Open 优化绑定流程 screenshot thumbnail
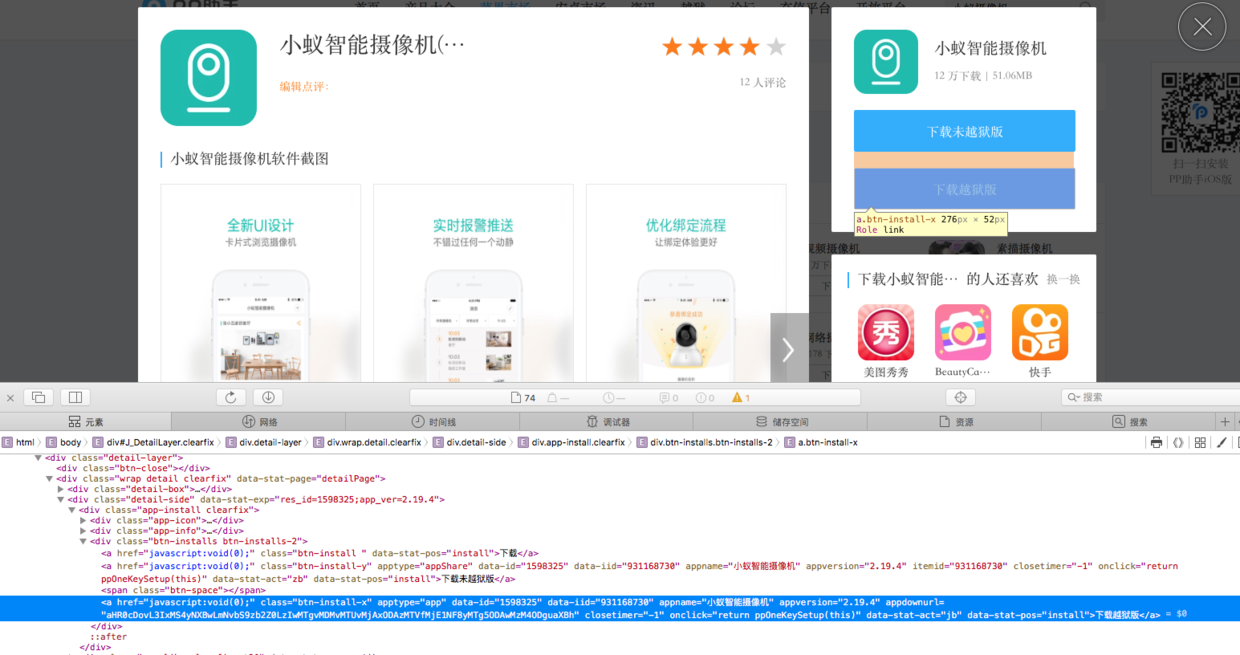Screen dimensions: 1240x655 pos(686,283)
